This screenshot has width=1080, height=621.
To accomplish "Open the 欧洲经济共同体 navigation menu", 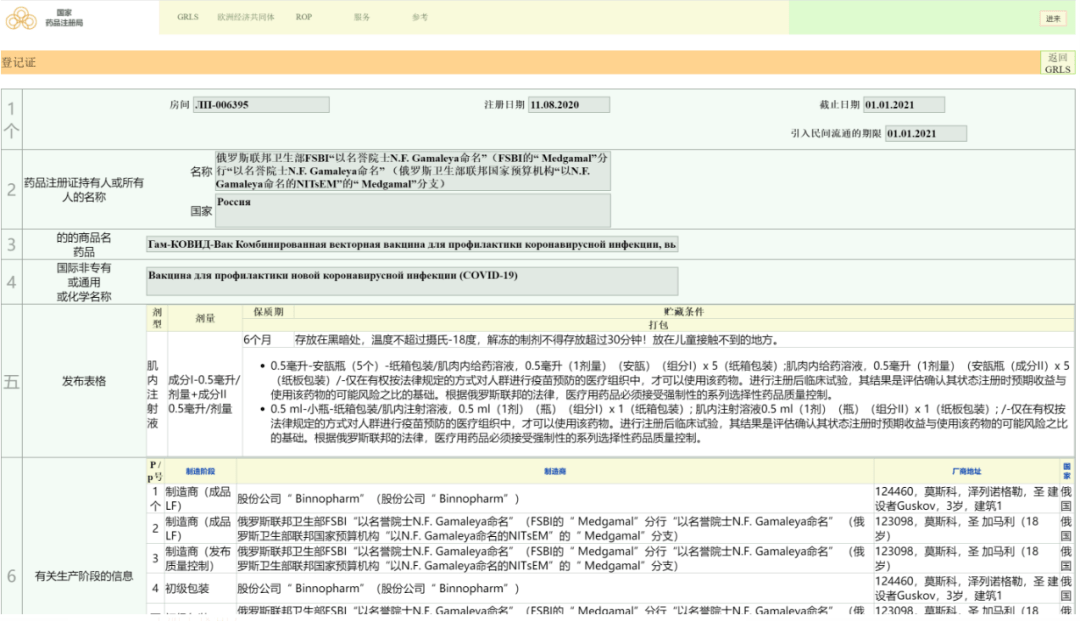I will (x=248, y=16).
